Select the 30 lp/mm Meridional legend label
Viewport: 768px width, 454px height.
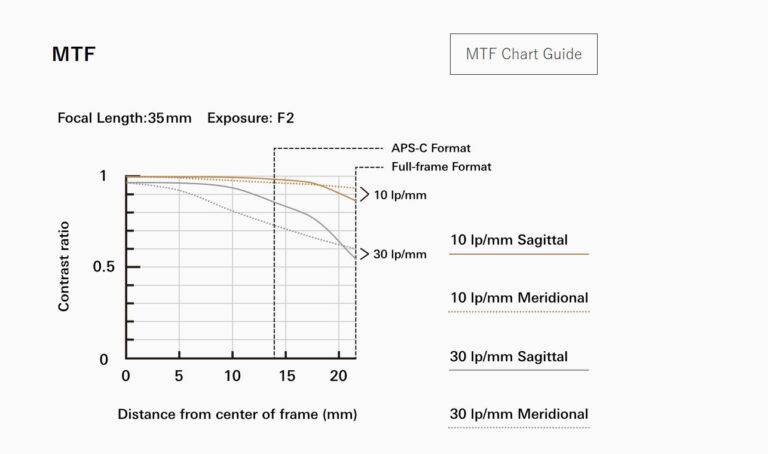[x=519, y=414]
